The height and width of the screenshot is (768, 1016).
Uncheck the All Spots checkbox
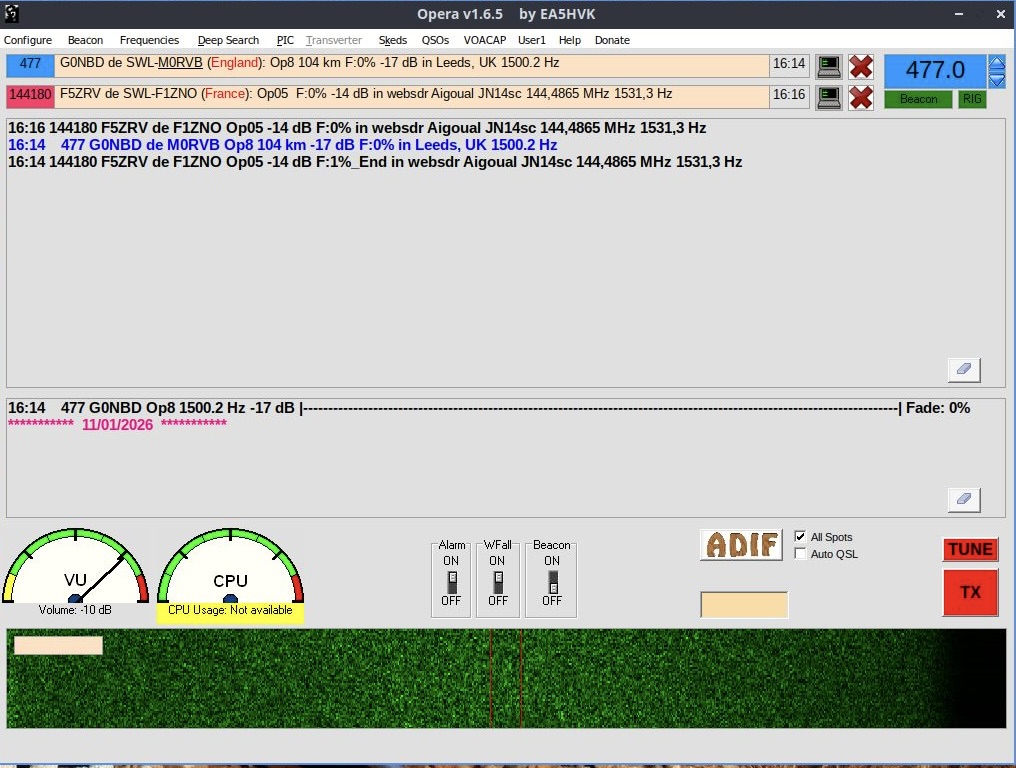800,537
